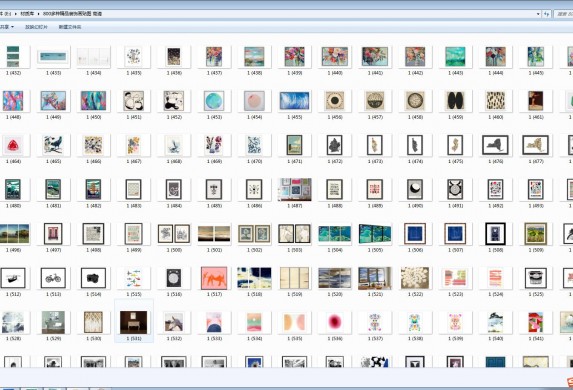Select the landscape triptych thumbnail 1 (496)
The image size is (573, 390).
(x=15, y=234)
